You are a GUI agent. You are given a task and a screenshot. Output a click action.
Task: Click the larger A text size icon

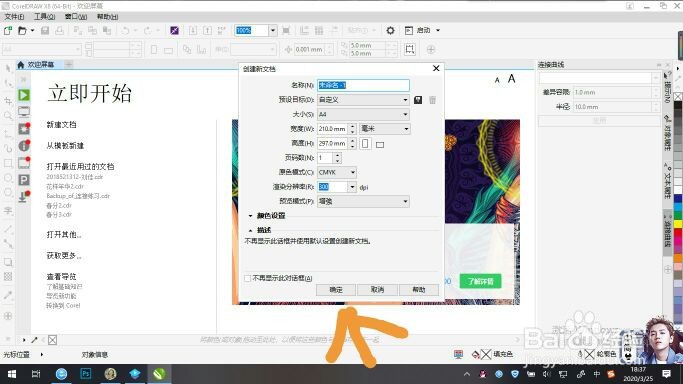pyautogui.click(x=511, y=79)
